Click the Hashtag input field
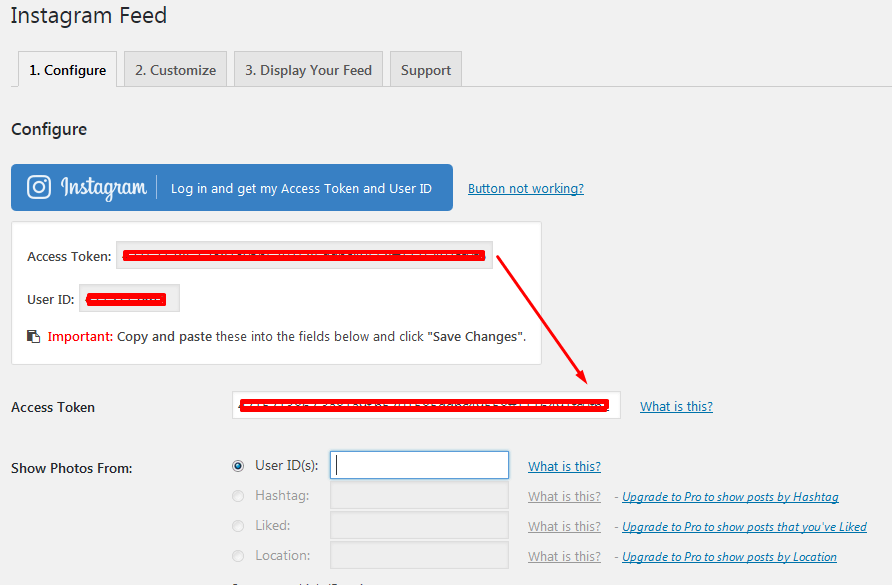The image size is (892, 585). click(419, 495)
